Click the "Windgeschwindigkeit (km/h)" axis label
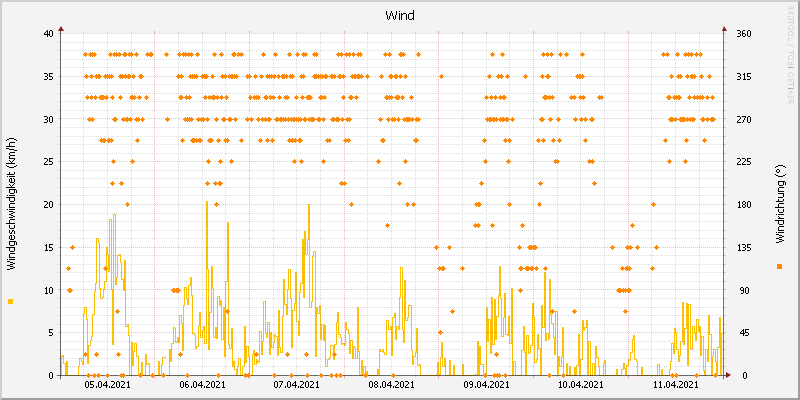Viewport: 800px width, 400px height. 11,205
